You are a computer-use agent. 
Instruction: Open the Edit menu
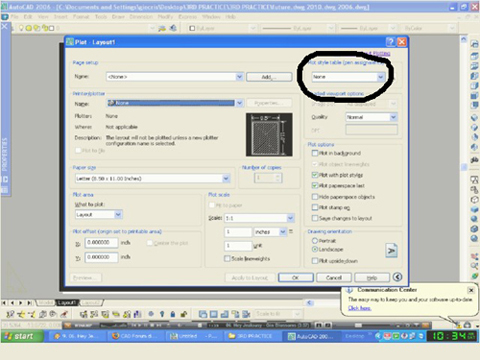(28, 17)
